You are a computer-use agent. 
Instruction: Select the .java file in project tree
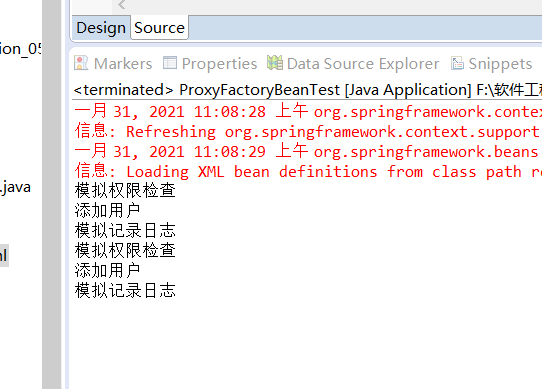click(x=16, y=187)
